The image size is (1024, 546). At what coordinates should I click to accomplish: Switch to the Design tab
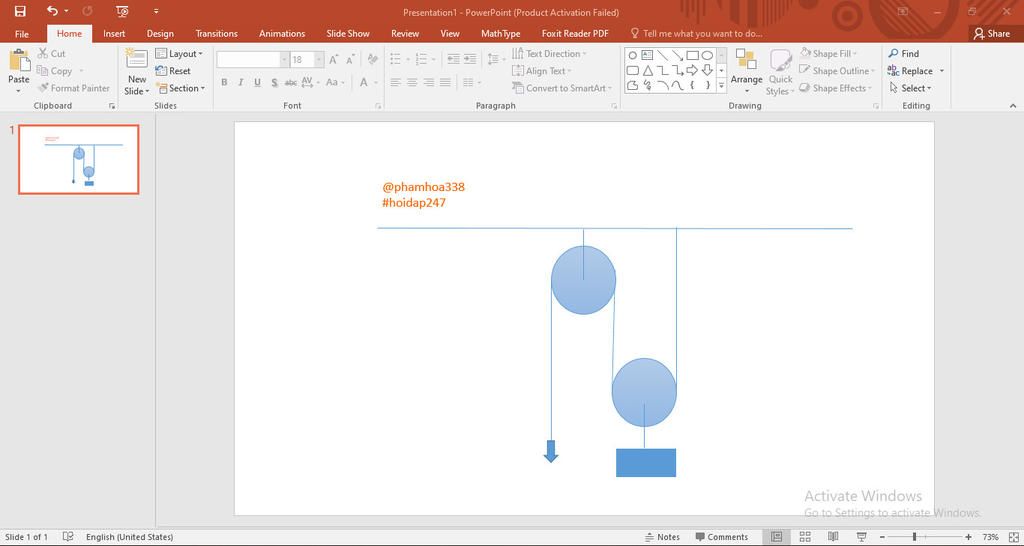[x=160, y=34]
